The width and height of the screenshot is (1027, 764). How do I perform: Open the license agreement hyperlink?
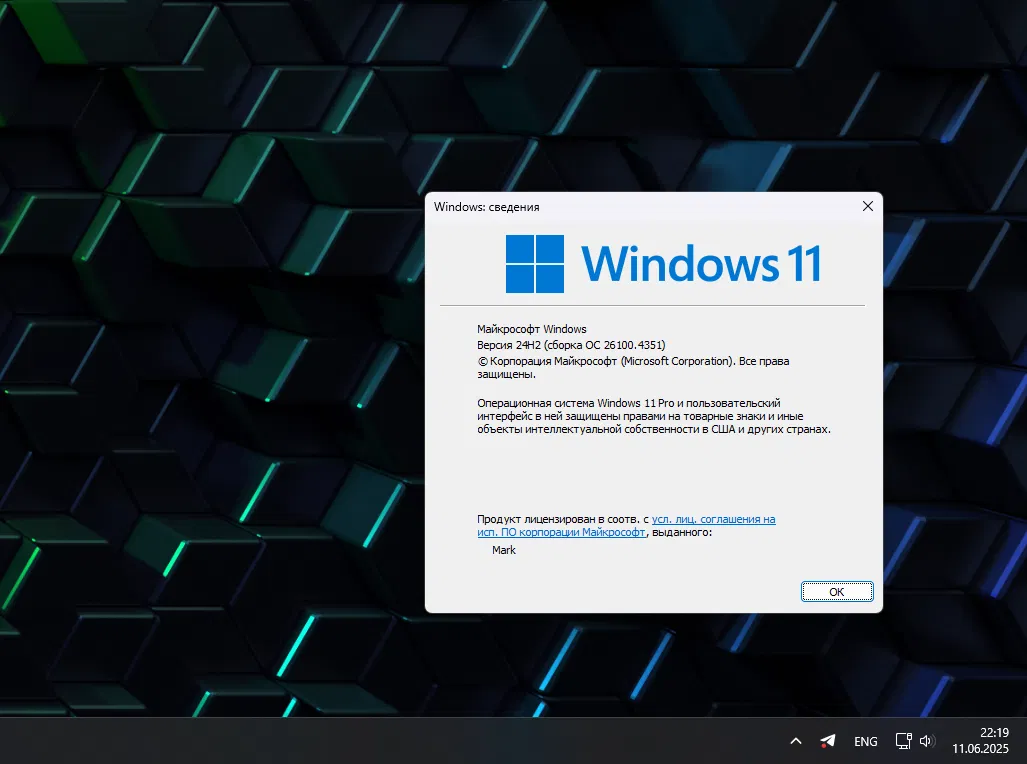pyautogui.click(x=713, y=519)
